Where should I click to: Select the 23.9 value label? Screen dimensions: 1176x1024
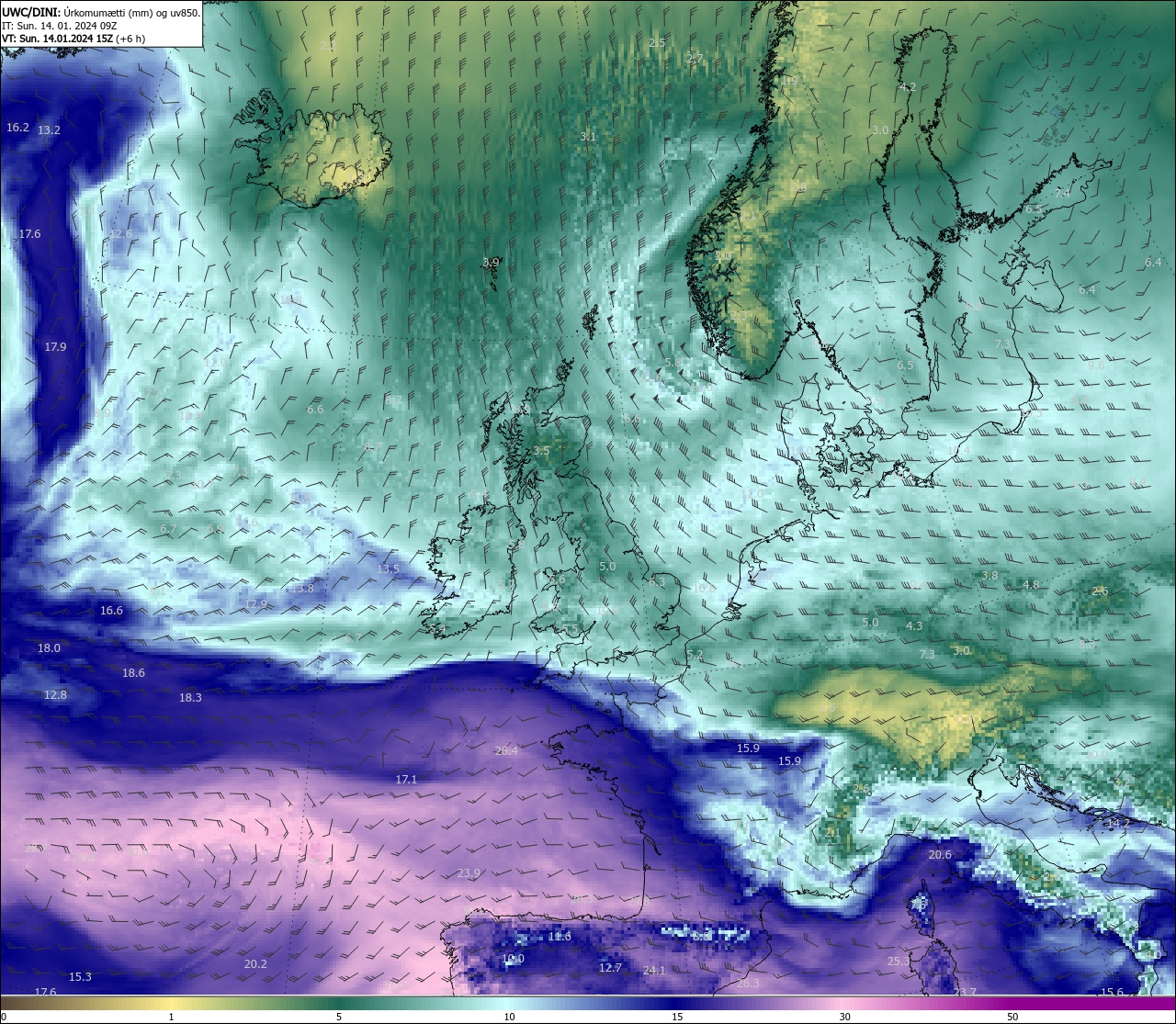click(469, 873)
